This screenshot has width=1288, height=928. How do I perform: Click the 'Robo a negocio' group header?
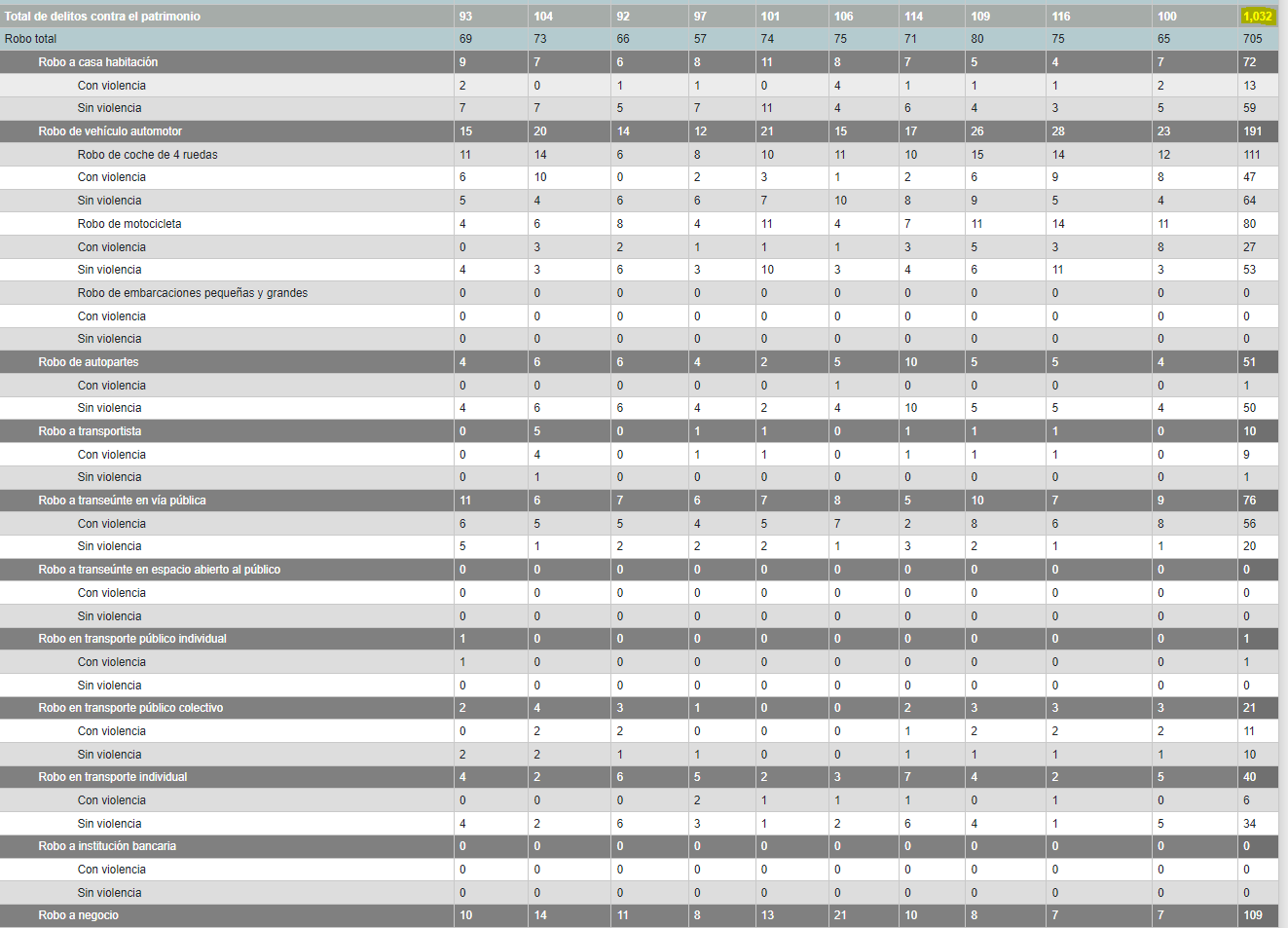click(x=79, y=915)
